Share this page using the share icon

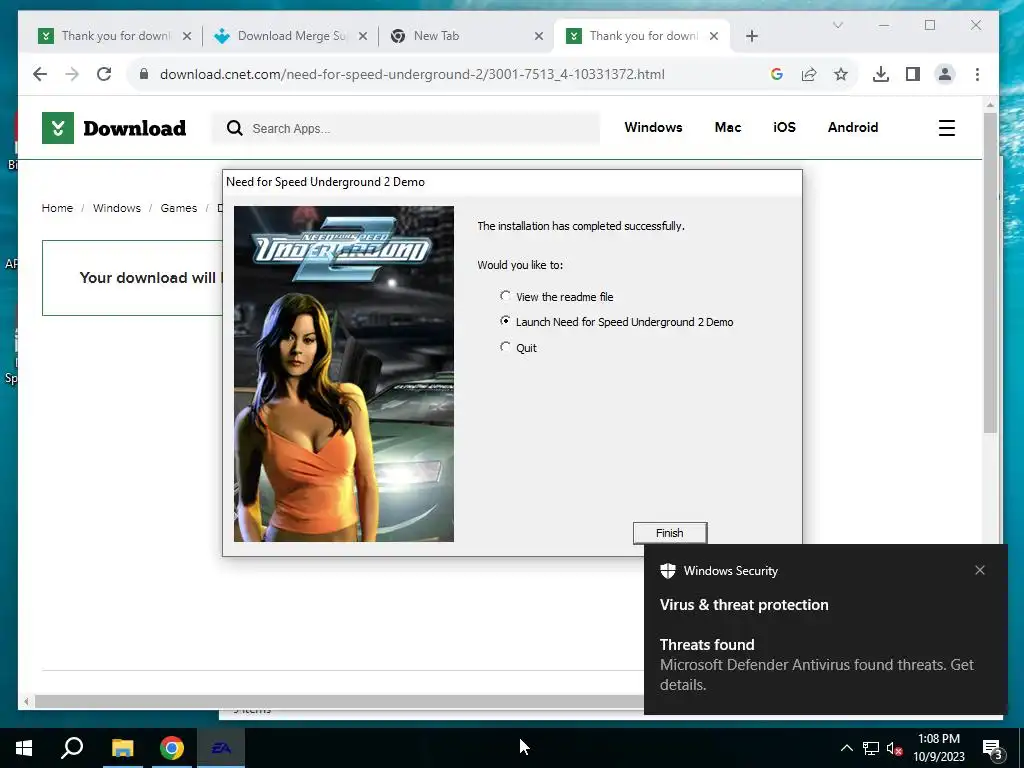click(x=808, y=74)
